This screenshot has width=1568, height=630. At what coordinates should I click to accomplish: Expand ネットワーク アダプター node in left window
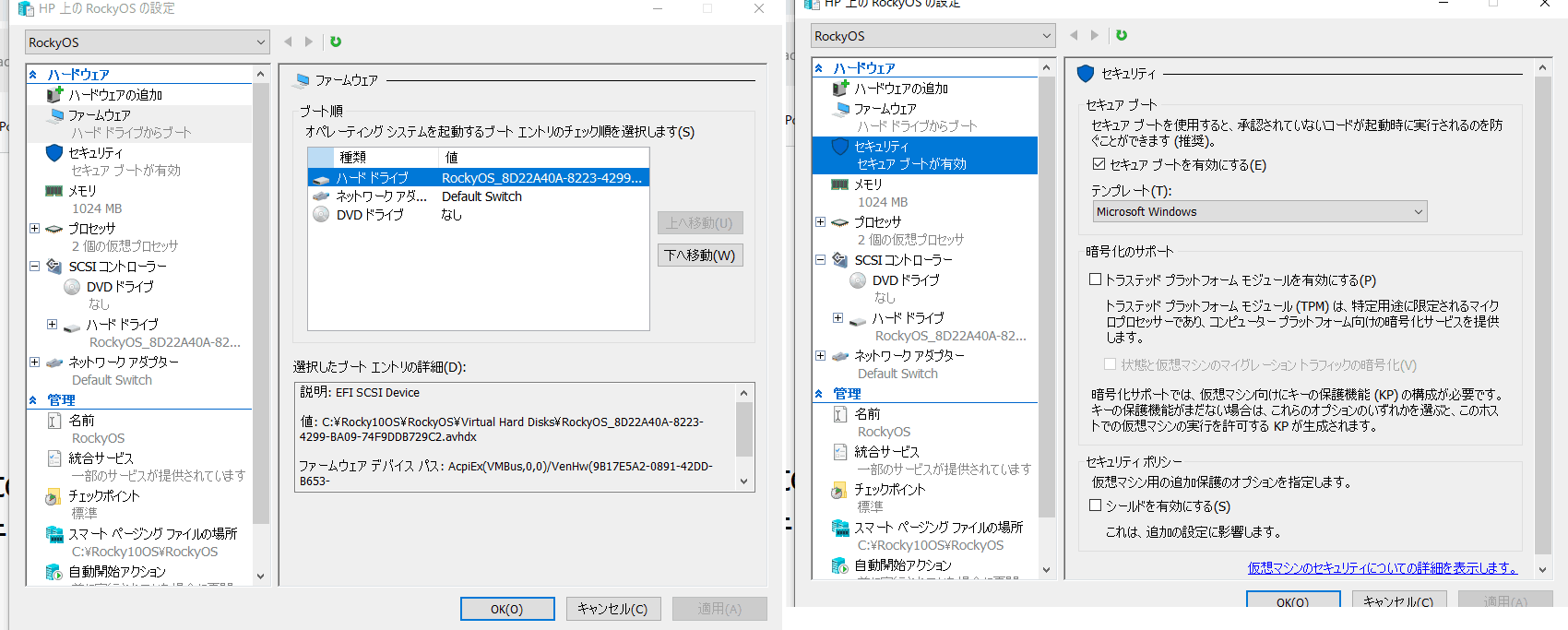coord(34,362)
